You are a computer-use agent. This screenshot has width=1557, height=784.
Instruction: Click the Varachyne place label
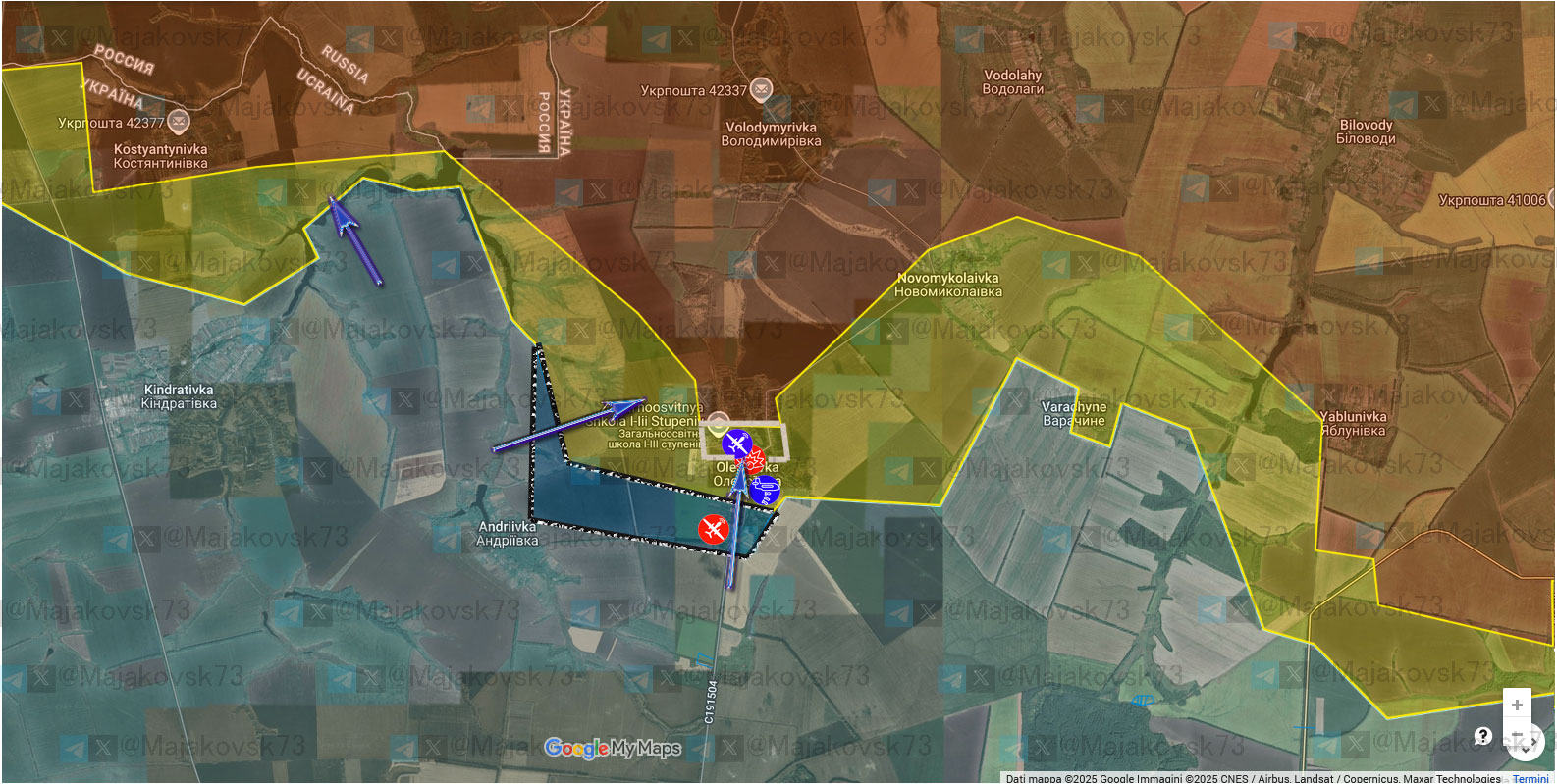pyautogui.click(x=1074, y=413)
